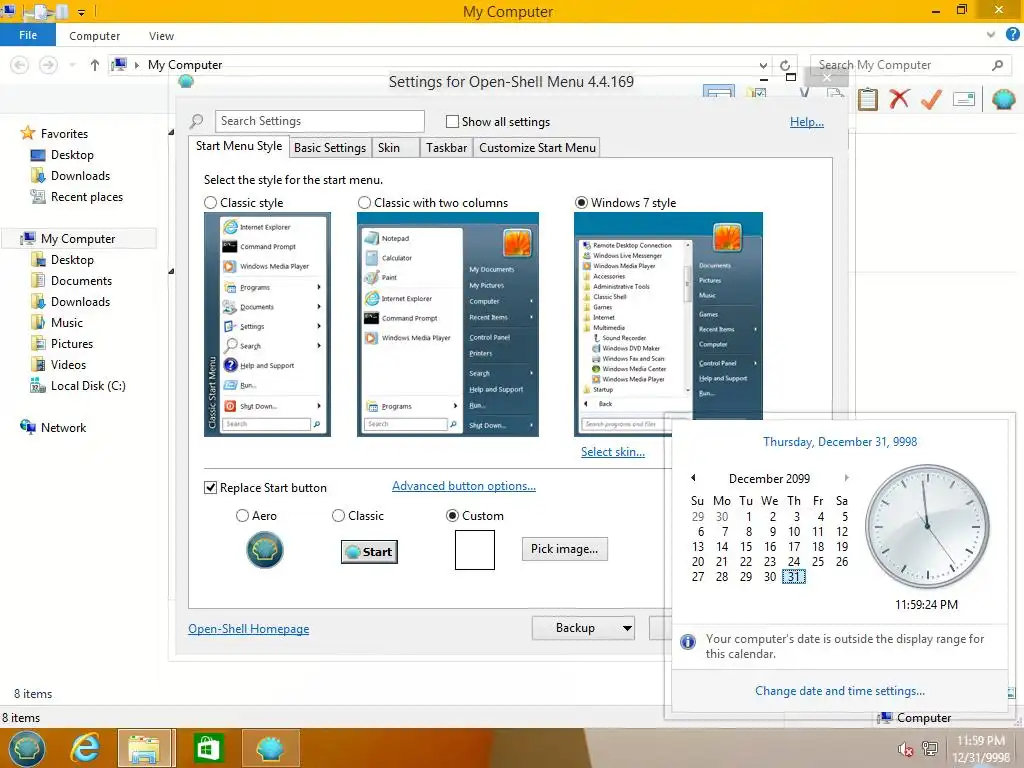Choose the Aero start button radio option
The height and width of the screenshot is (768, 1024).
pos(242,515)
